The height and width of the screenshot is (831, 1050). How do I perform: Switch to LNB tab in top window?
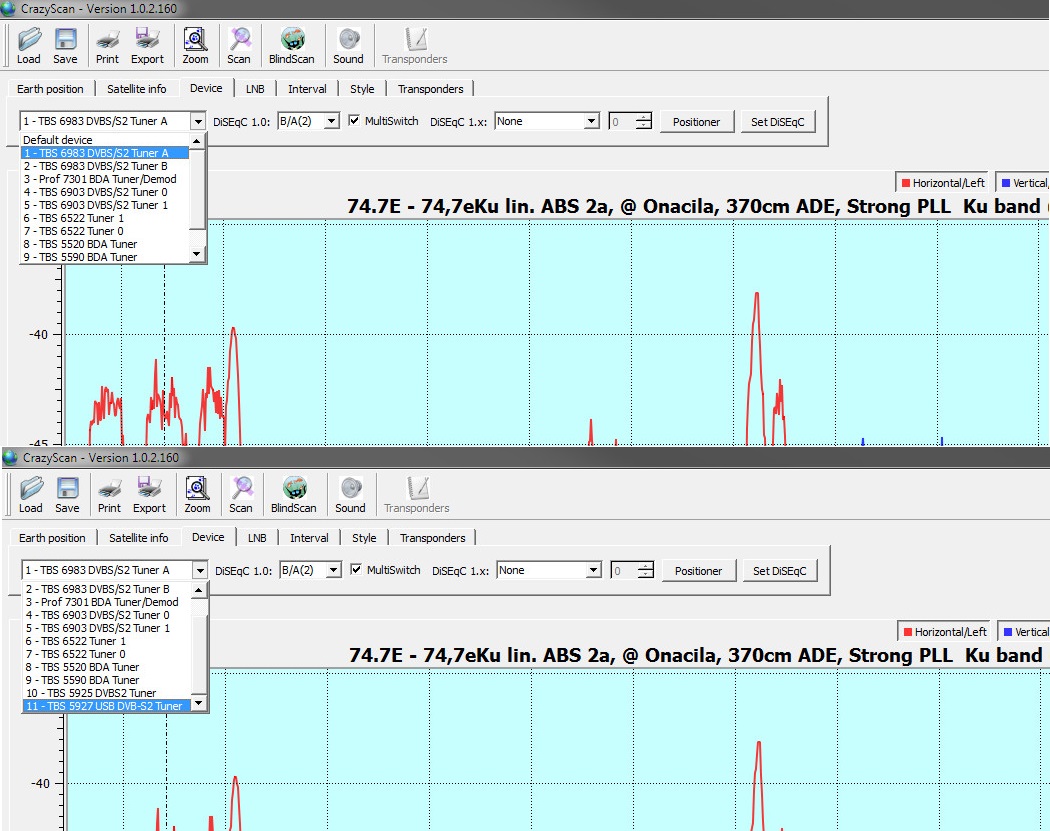[x=254, y=89]
